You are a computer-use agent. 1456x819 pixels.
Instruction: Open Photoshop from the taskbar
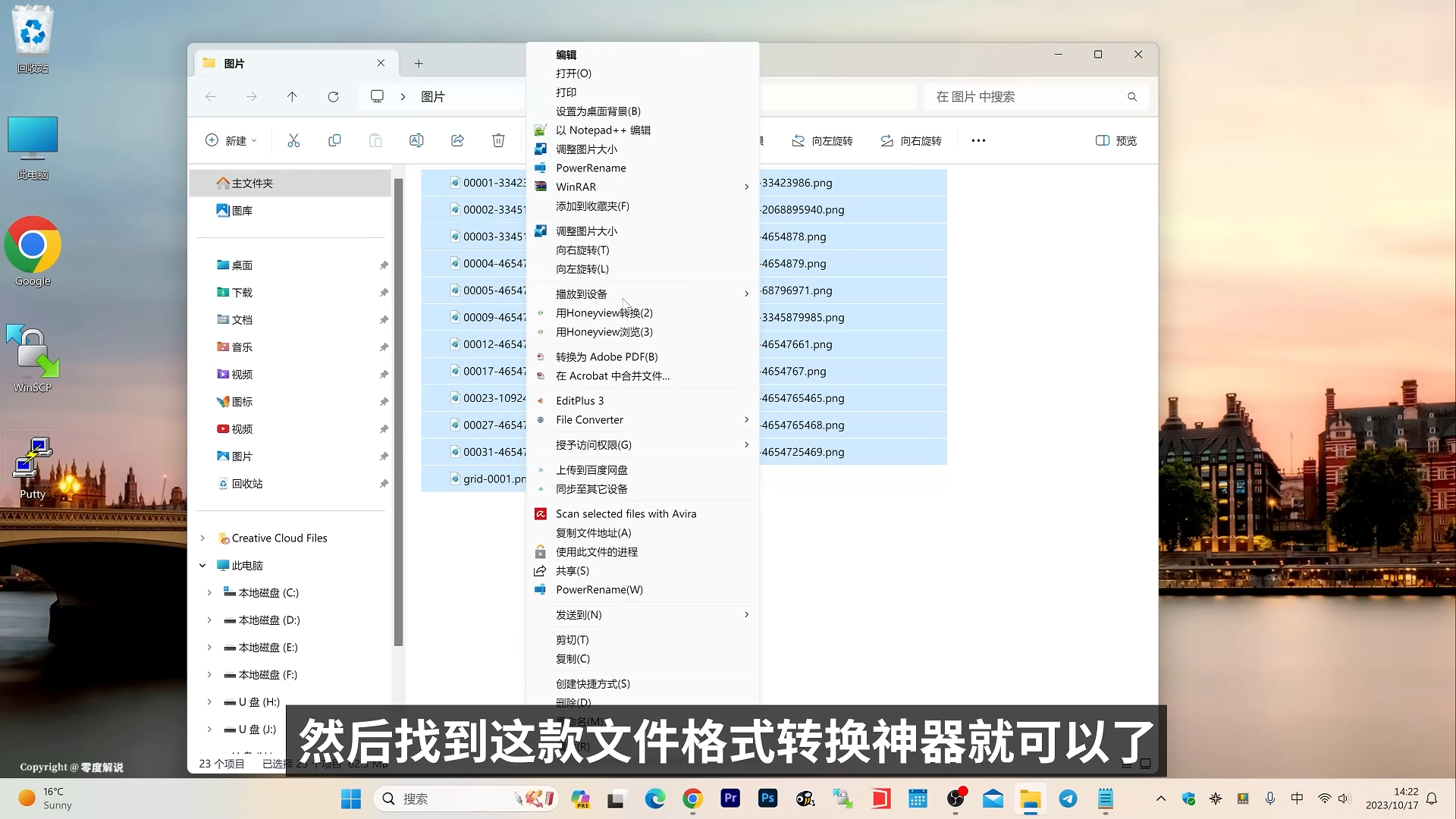(767, 799)
